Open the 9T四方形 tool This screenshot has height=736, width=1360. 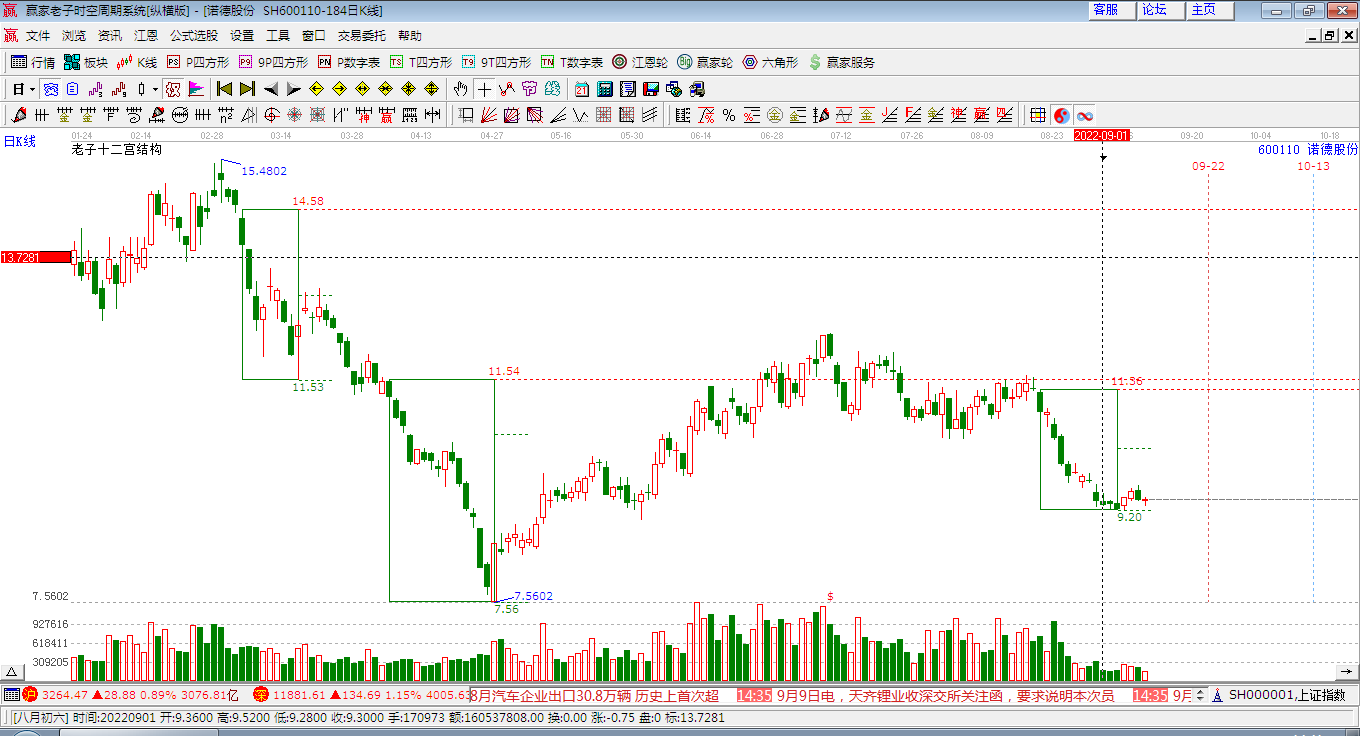496,62
